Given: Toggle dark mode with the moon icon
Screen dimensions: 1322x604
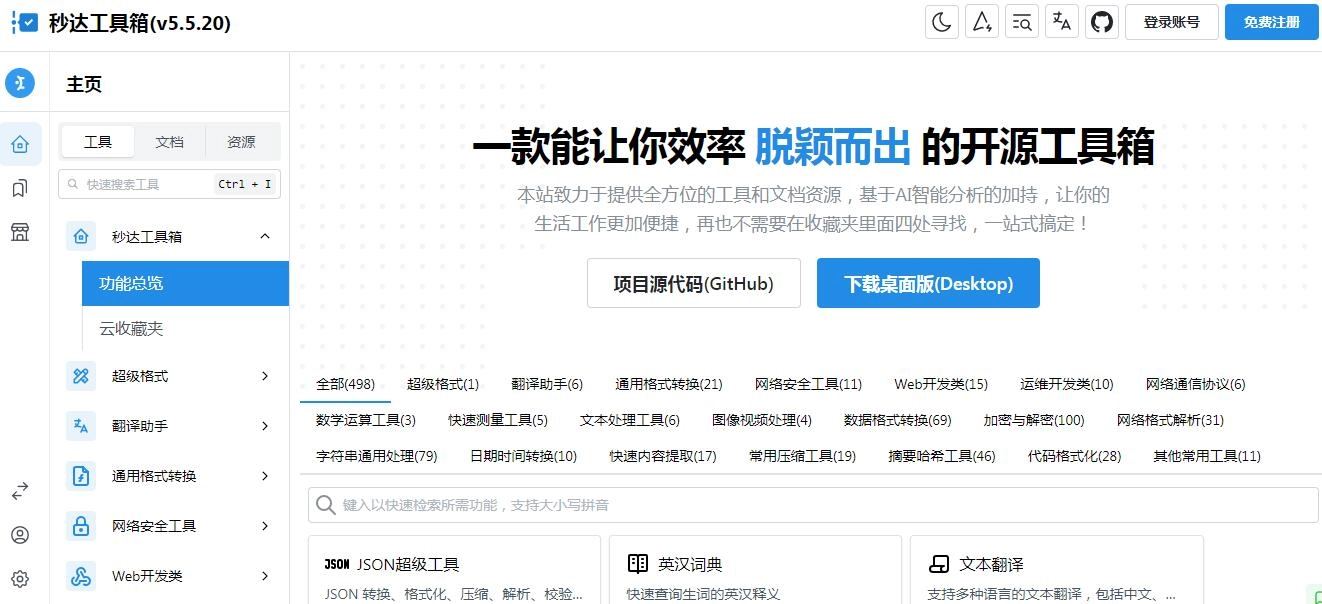Looking at the screenshot, I should coord(941,21).
